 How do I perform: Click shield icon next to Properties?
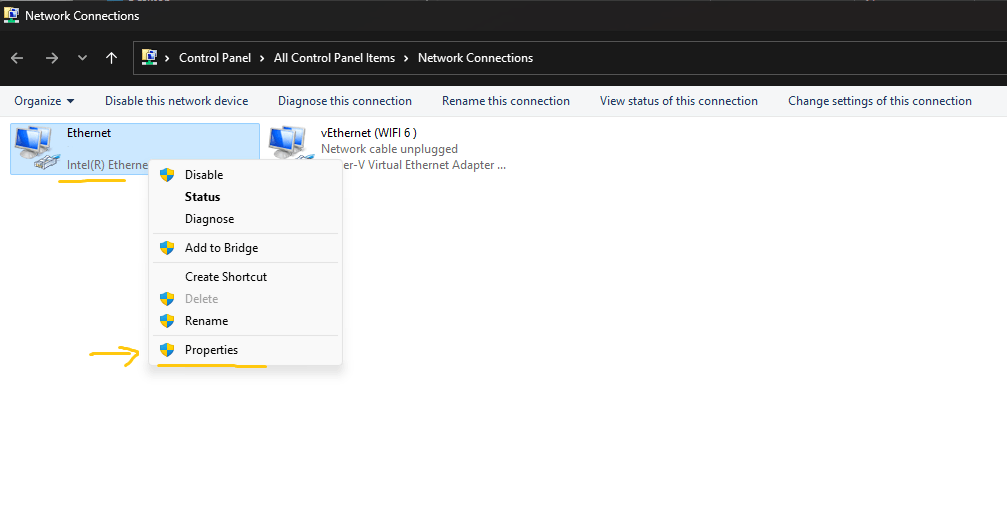tap(167, 350)
